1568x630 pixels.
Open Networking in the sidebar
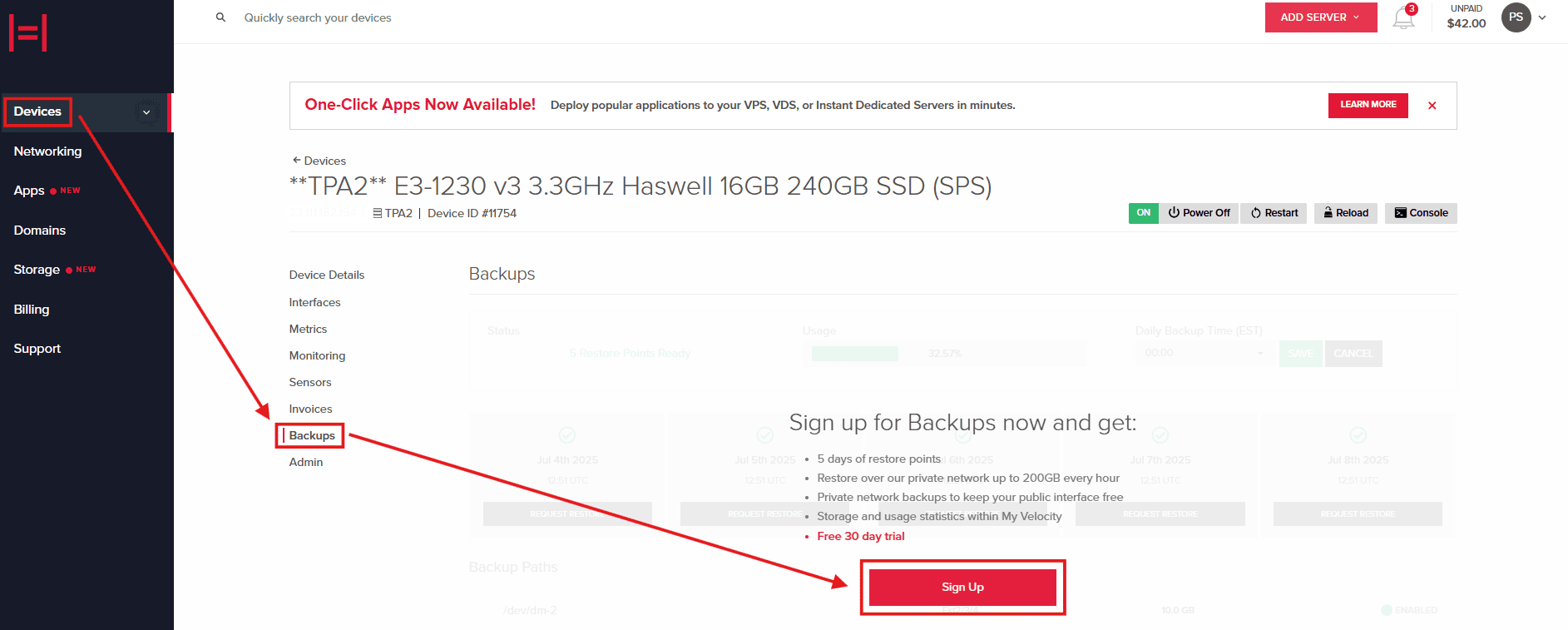coord(47,151)
